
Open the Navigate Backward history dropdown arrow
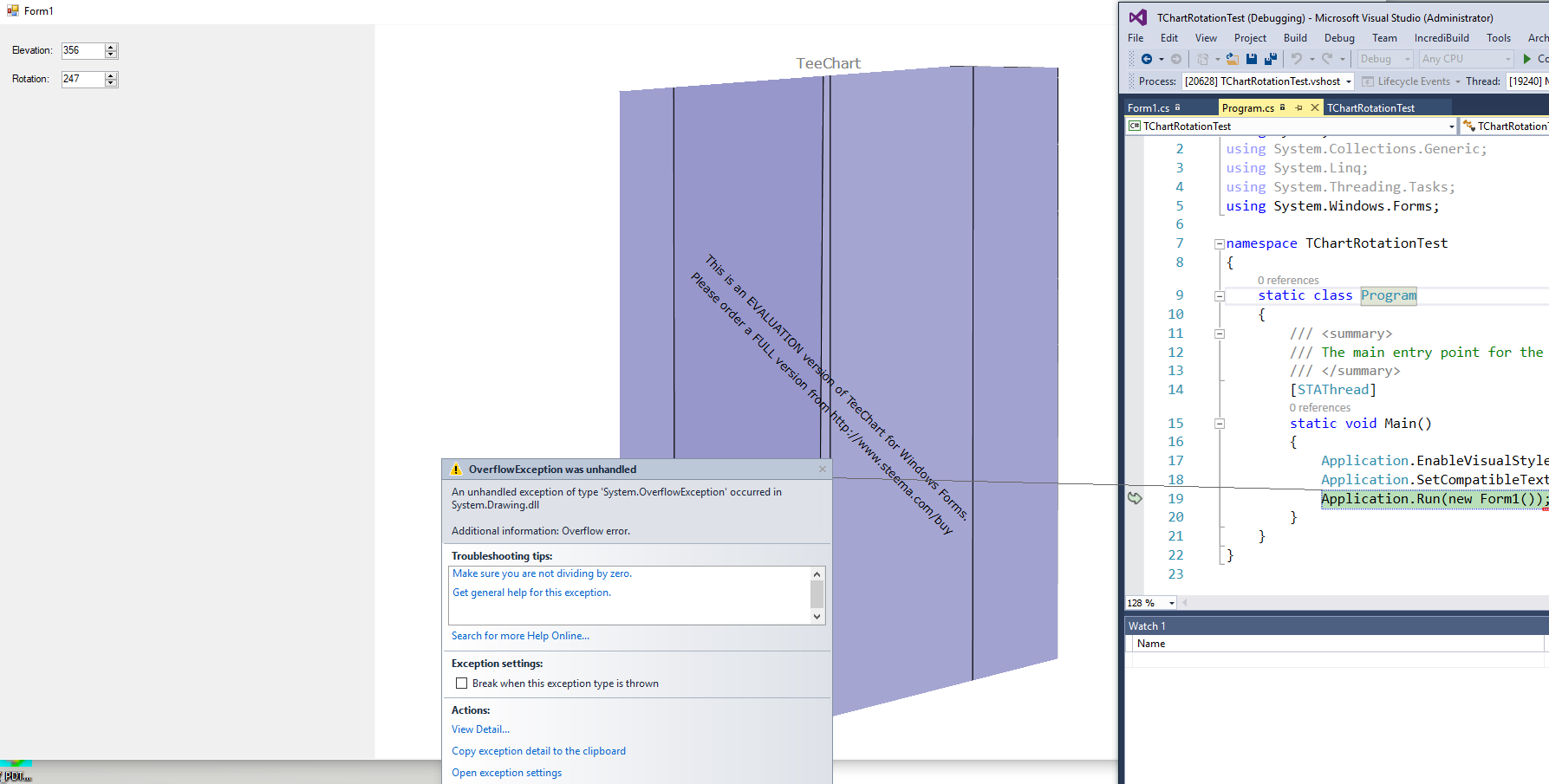(1162, 59)
